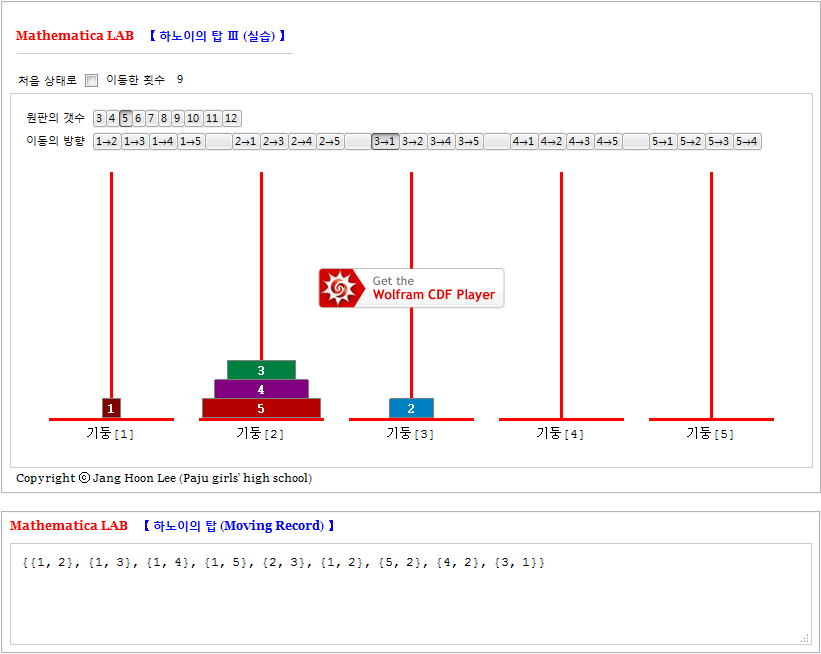Click the 기둥 [1] peg label
The height and width of the screenshot is (654, 821).
[110, 434]
